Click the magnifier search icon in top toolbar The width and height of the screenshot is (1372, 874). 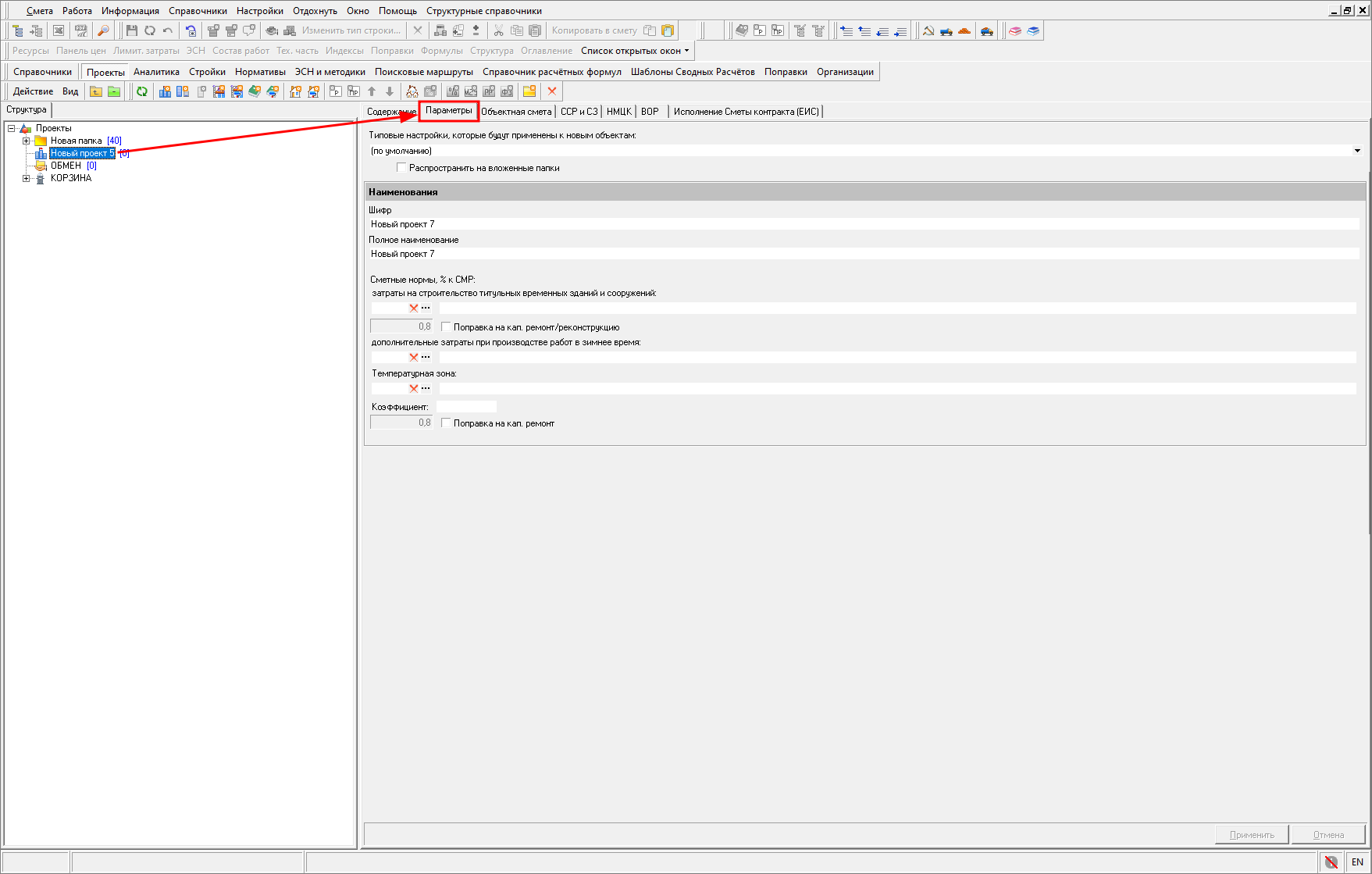103,30
